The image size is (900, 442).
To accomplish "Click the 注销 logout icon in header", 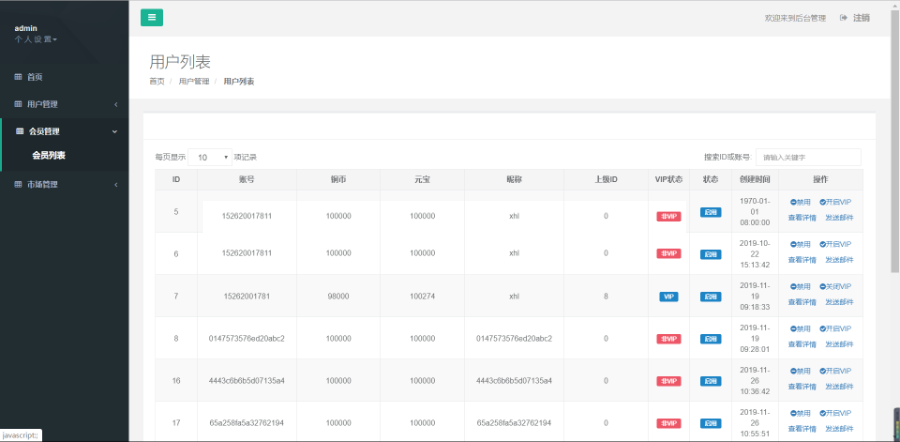I will pos(844,18).
